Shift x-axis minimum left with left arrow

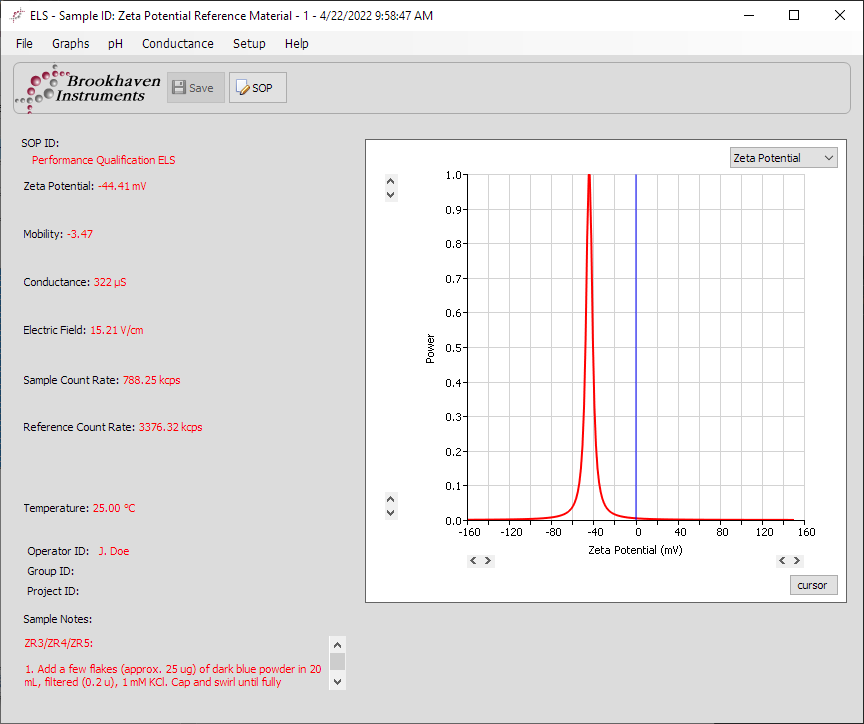pos(474,561)
